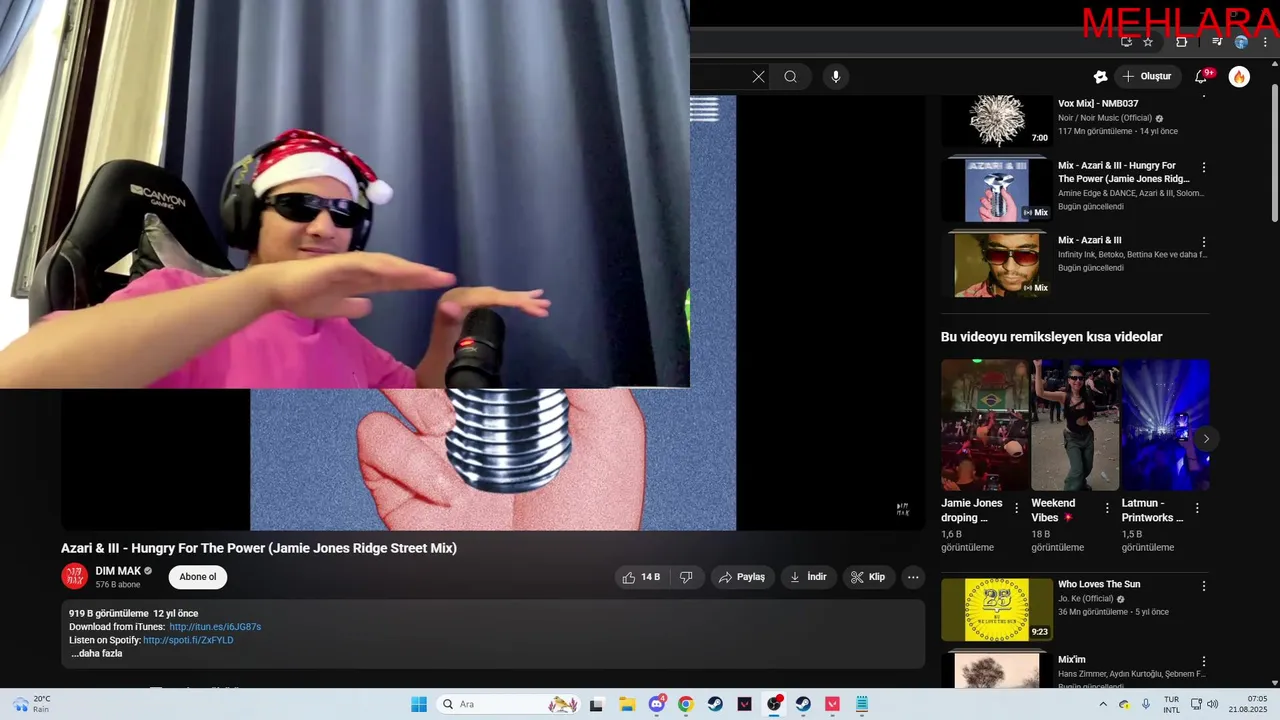This screenshot has height=720, width=1280.
Task: Show hidden system tray icons
Action: pyautogui.click(x=1103, y=704)
